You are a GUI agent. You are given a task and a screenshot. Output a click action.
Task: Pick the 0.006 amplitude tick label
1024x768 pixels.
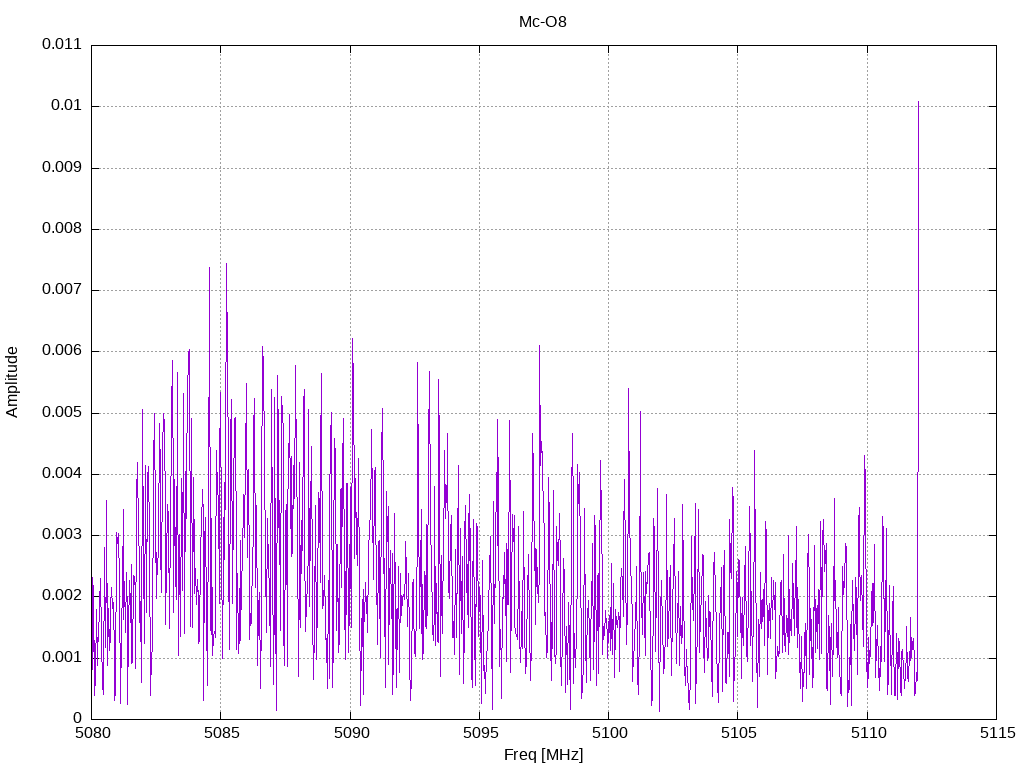(x=61, y=351)
